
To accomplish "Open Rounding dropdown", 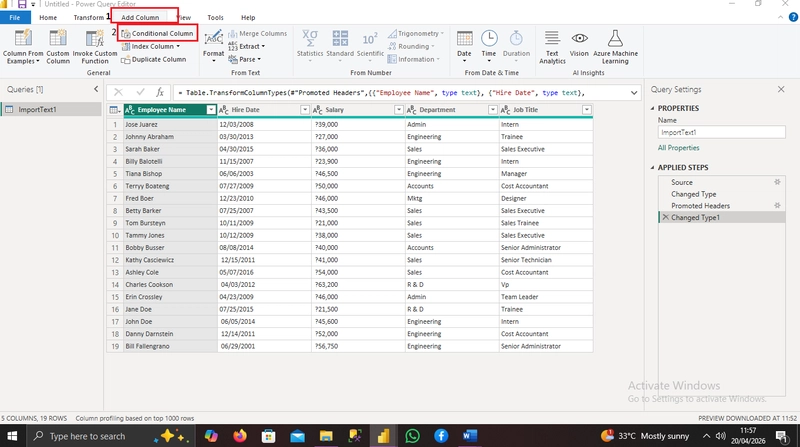I will pos(411,46).
